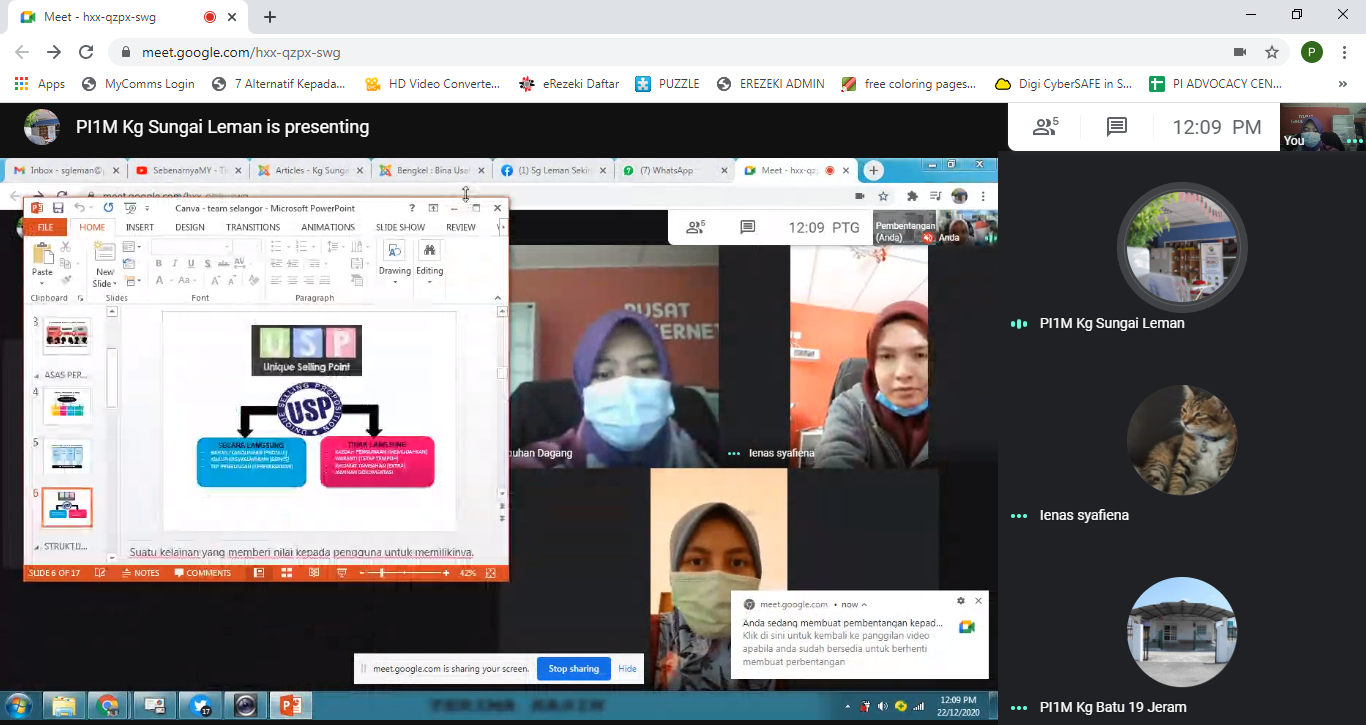Image resolution: width=1366 pixels, height=725 pixels.
Task: Click the volume speaker icon in system tray
Action: pos(882,706)
